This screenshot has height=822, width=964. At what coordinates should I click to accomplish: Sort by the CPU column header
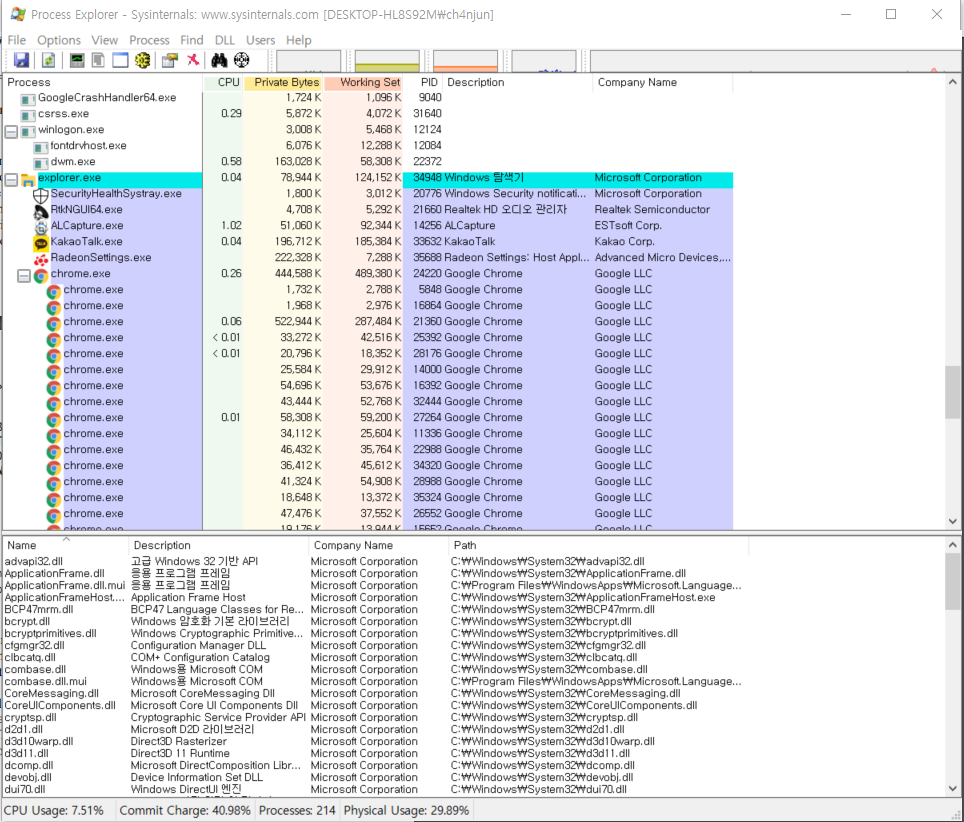[223, 82]
